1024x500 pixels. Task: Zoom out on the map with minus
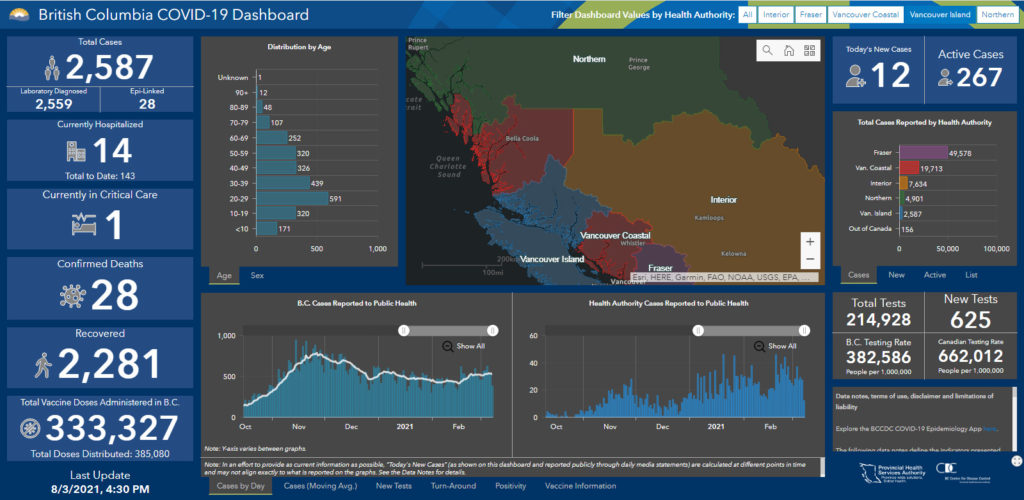[810, 260]
